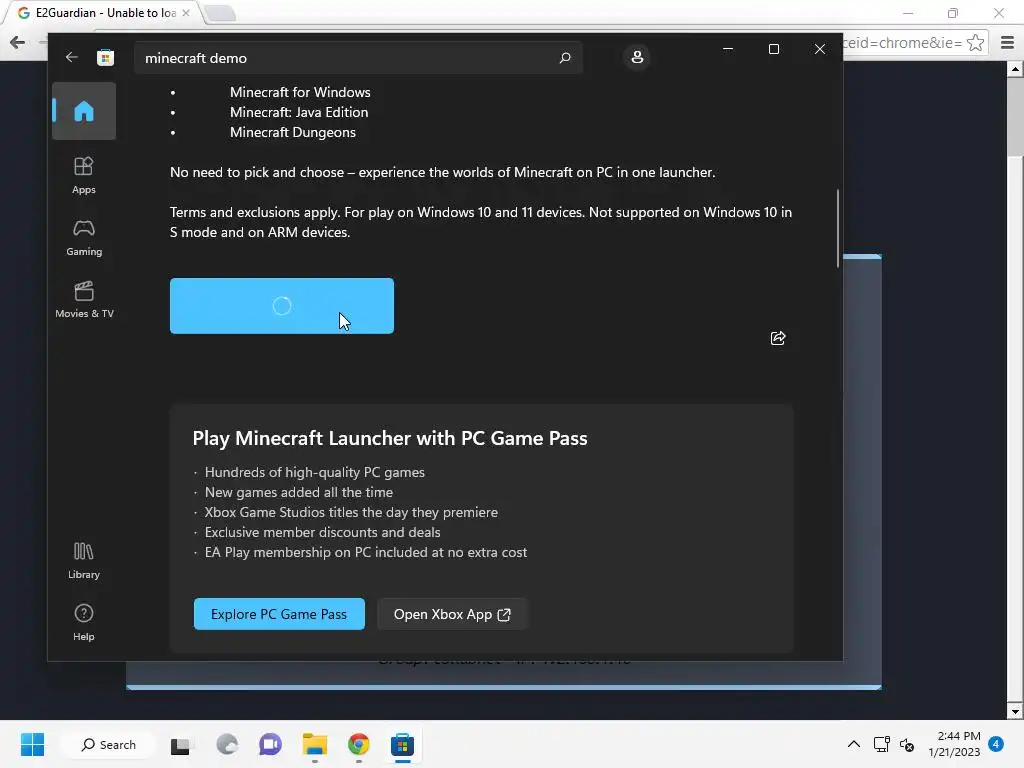
Task: Show hidden system tray icons
Action: coord(854,744)
